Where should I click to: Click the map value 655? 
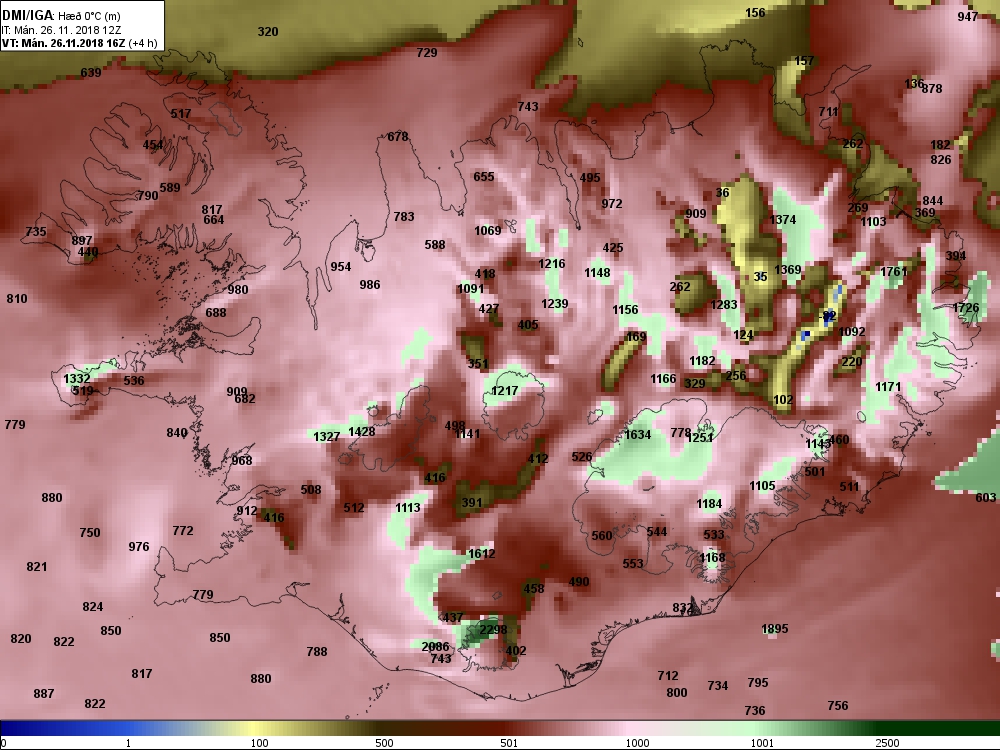pos(483,177)
